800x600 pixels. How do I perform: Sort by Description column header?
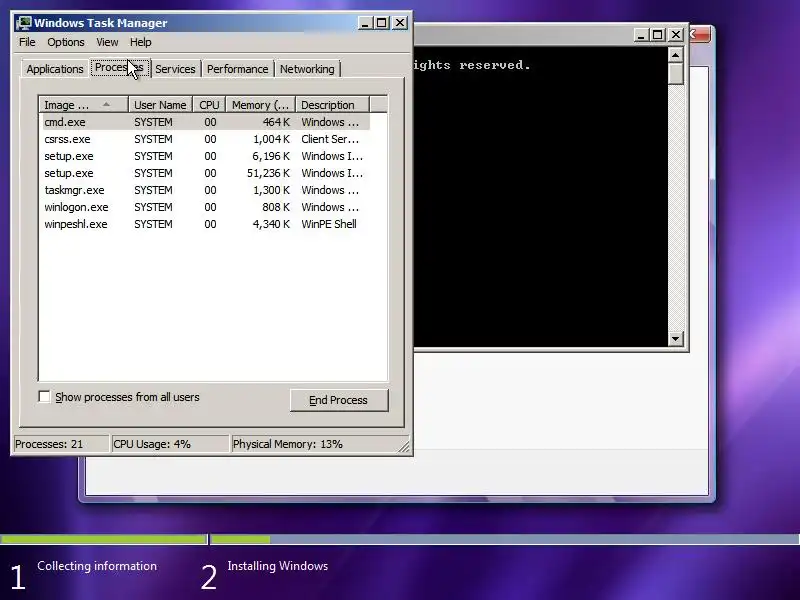(x=332, y=105)
